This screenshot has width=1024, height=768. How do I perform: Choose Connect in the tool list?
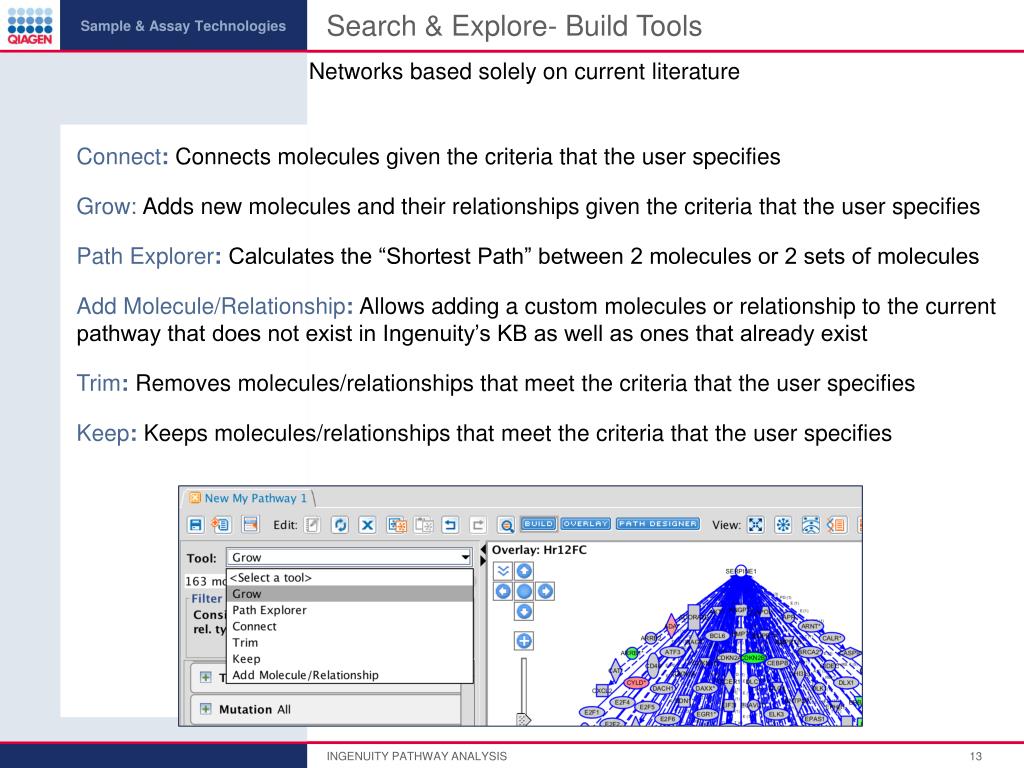pos(349,626)
